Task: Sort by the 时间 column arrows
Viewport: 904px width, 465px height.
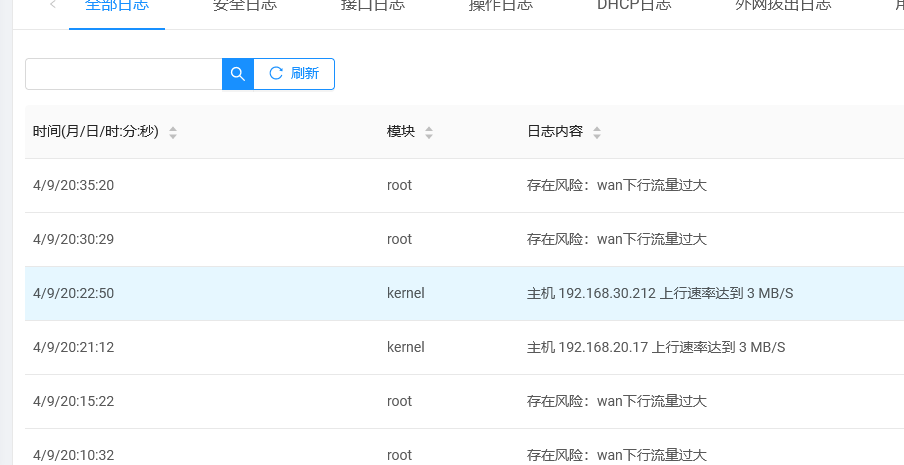Action: (x=173, y=133)
